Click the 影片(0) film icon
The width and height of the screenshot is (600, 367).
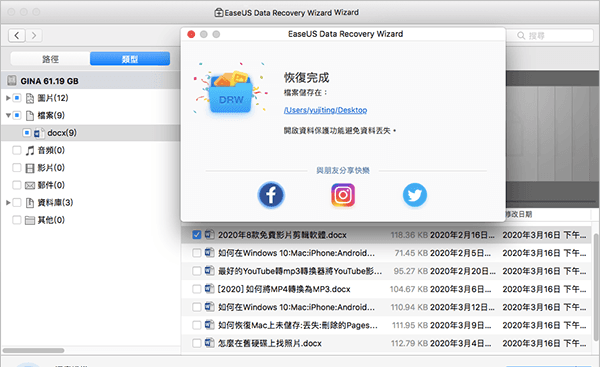point(30,168)
